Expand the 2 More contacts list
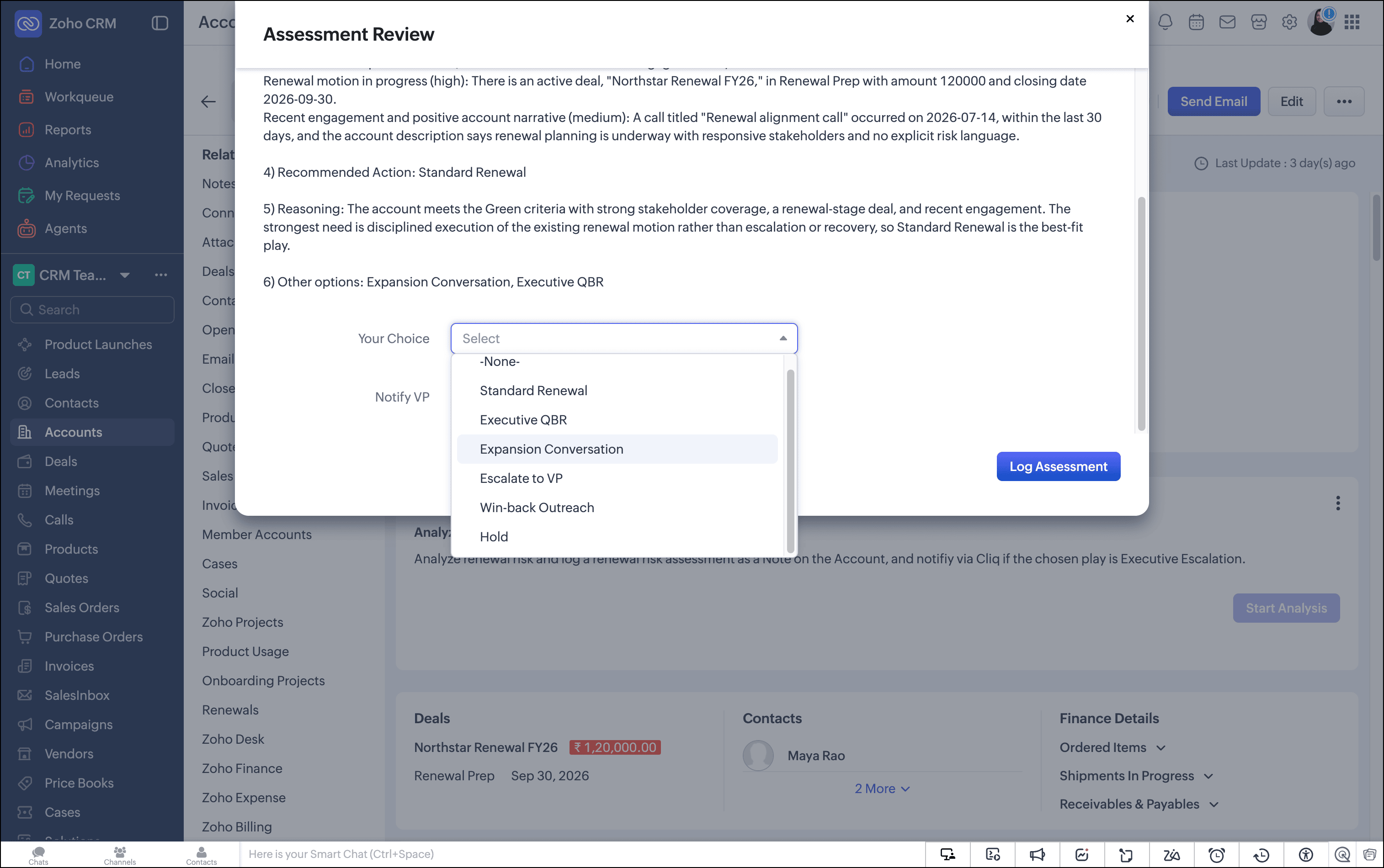This screenshot has width=1384, height=868. [x=882, y=789]
